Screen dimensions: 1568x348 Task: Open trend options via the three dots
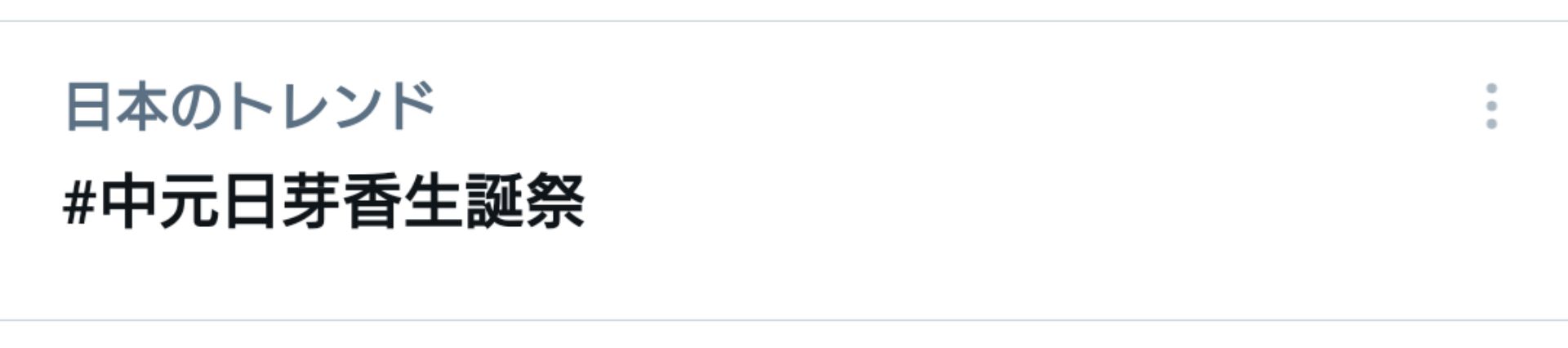(x=1491, y=106)
